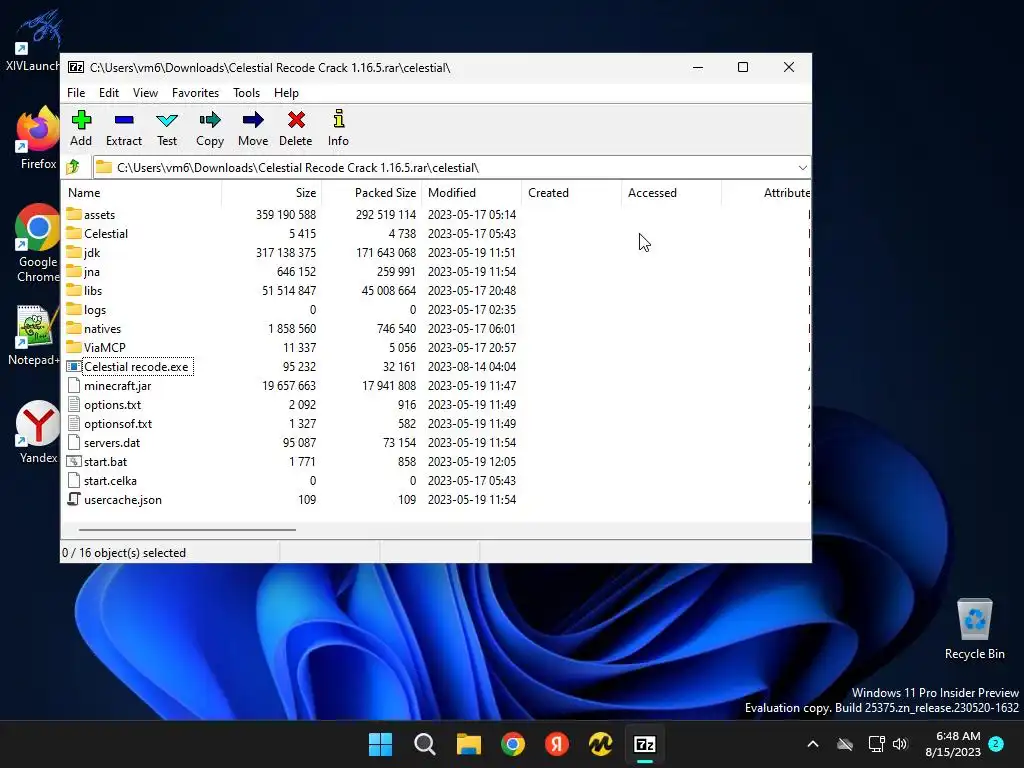Viewport: 1024px width, 768px height.
Task: Open File Explorer from taskbar
Action: point(469,744)
